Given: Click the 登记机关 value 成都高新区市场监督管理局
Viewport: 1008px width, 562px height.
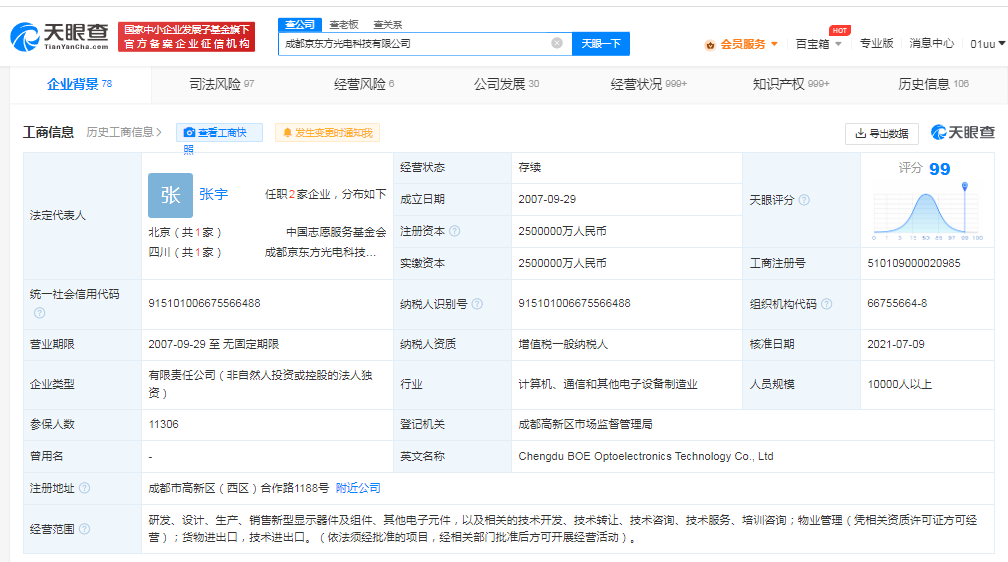Looking at the screenshot, I should coord(585,424).
